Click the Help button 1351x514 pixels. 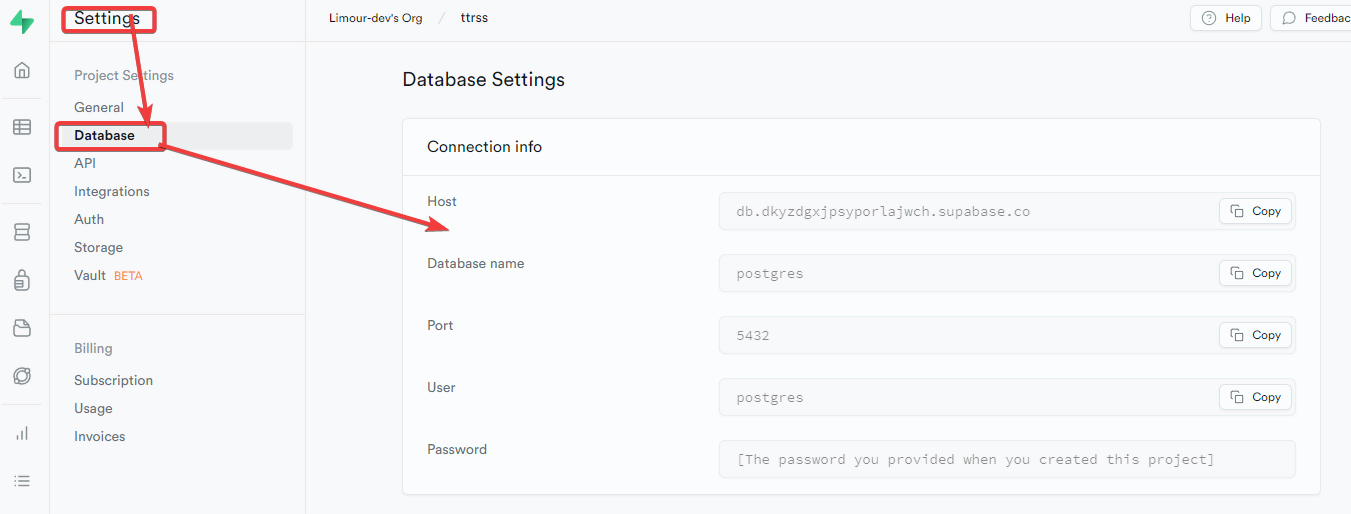[x=1225, y=18]
